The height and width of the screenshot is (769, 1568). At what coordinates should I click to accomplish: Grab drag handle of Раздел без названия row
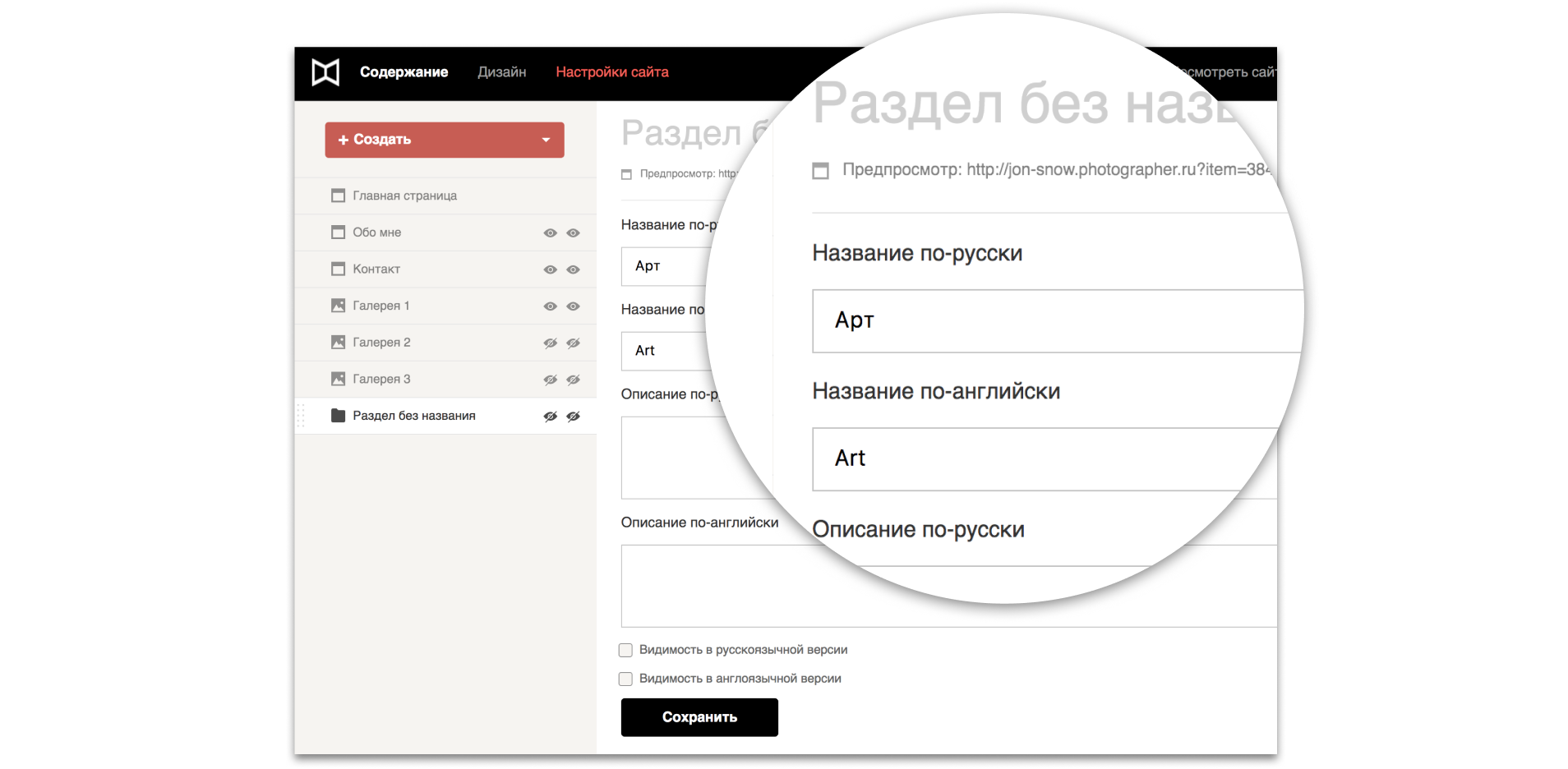pos(301,416)
